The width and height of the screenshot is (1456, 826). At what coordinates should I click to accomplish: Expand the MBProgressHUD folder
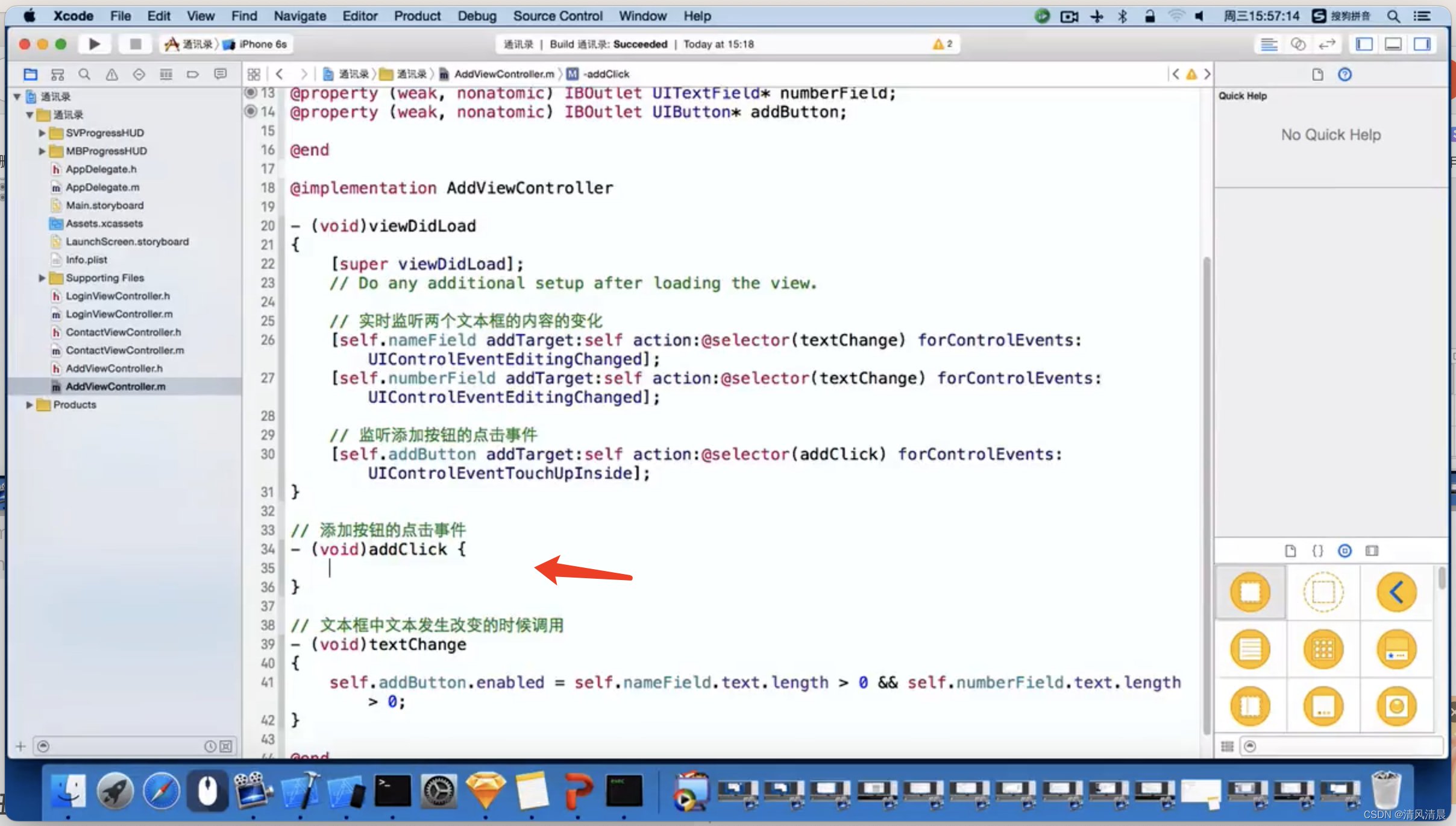(41, 150)
